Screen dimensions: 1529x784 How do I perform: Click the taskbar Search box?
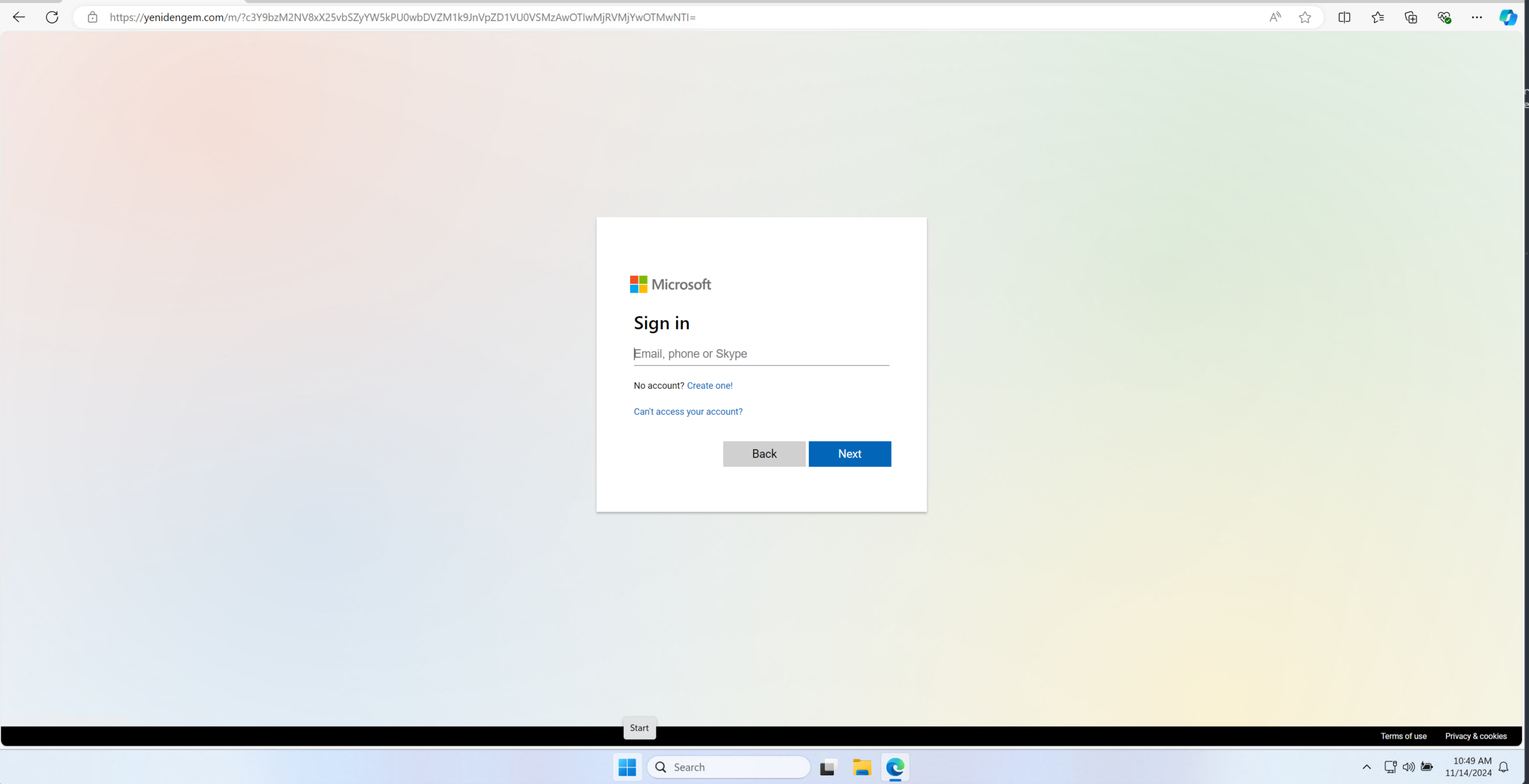coord(729,767)
